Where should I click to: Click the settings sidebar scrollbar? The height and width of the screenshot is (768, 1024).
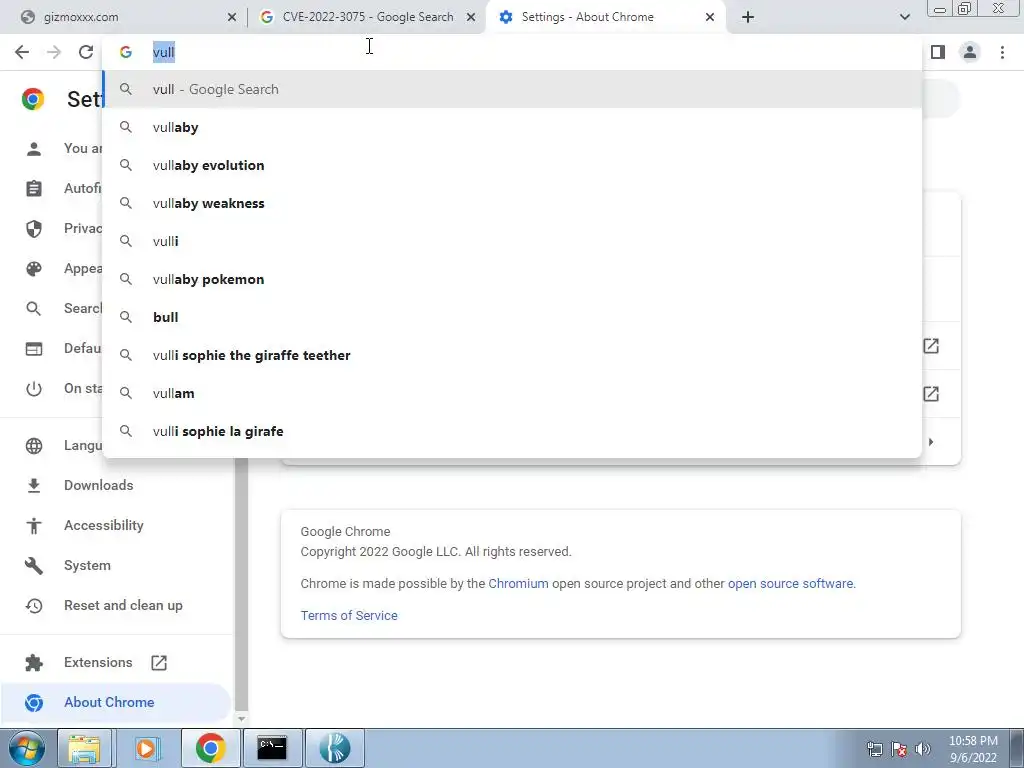pos(241,584)
